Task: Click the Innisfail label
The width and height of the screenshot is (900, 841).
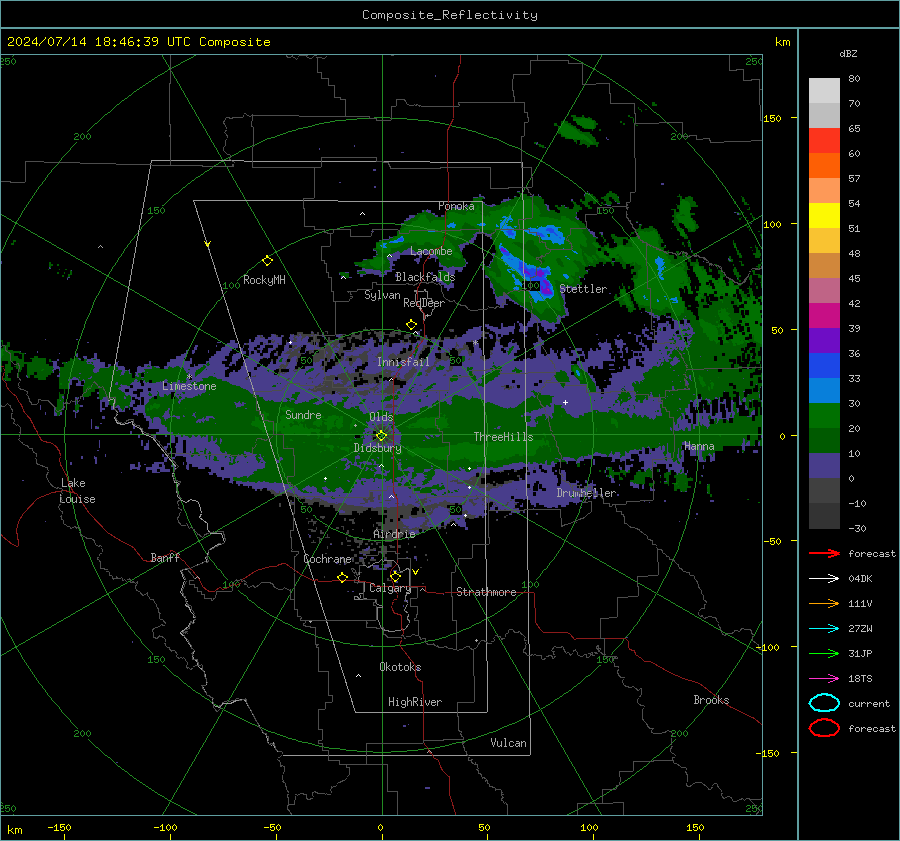Action: point(403,362)
